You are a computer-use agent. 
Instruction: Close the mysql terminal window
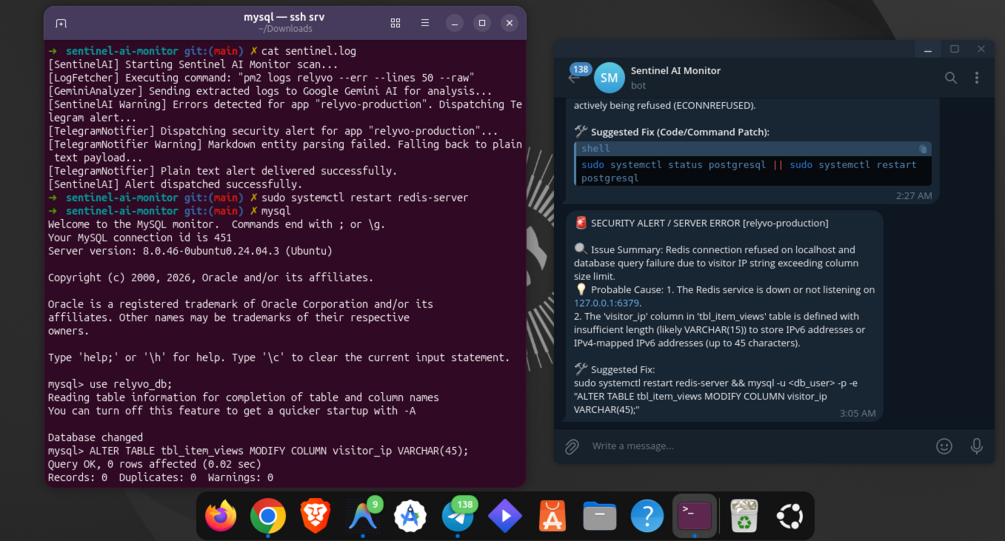point(510,23)
